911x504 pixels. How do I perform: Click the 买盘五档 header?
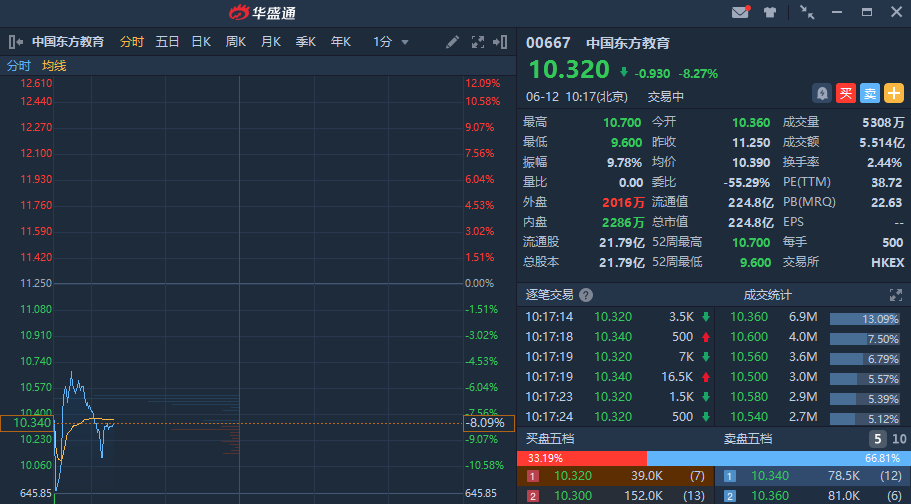pos(550,439)
